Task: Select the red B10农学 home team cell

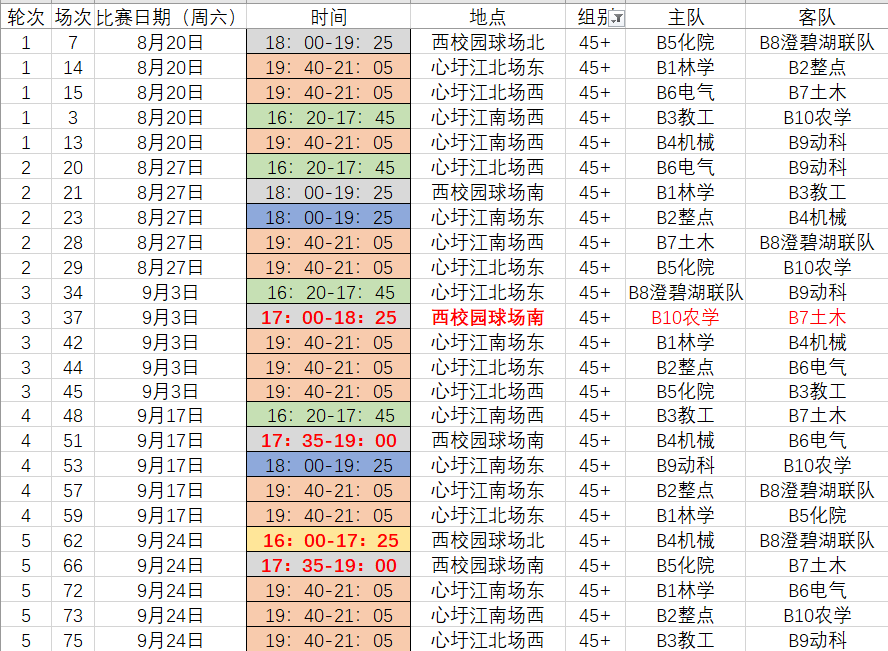Action: (x=685, y=317)
